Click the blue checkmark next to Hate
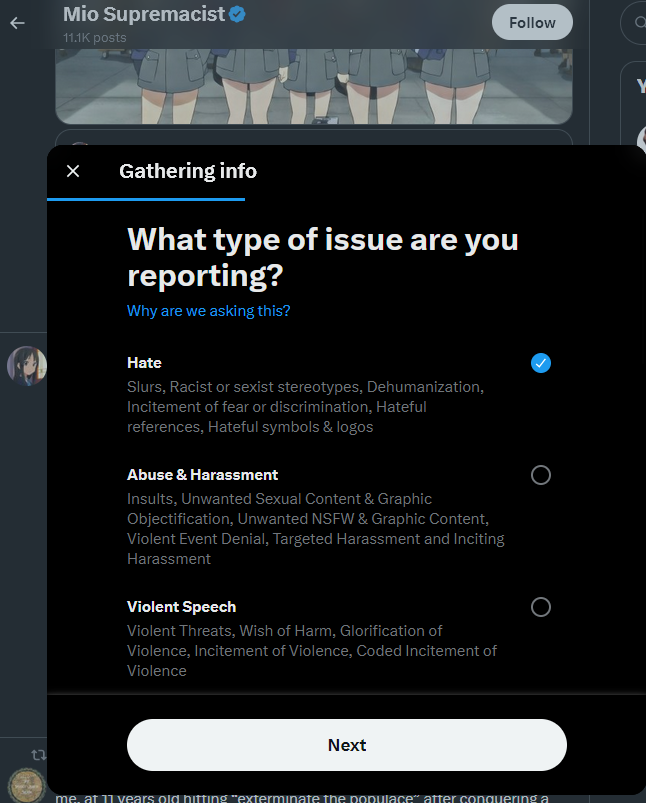Image resolution: width=646 pixels, height=803 pixels. pyautogui.click(x=541, y=363)
